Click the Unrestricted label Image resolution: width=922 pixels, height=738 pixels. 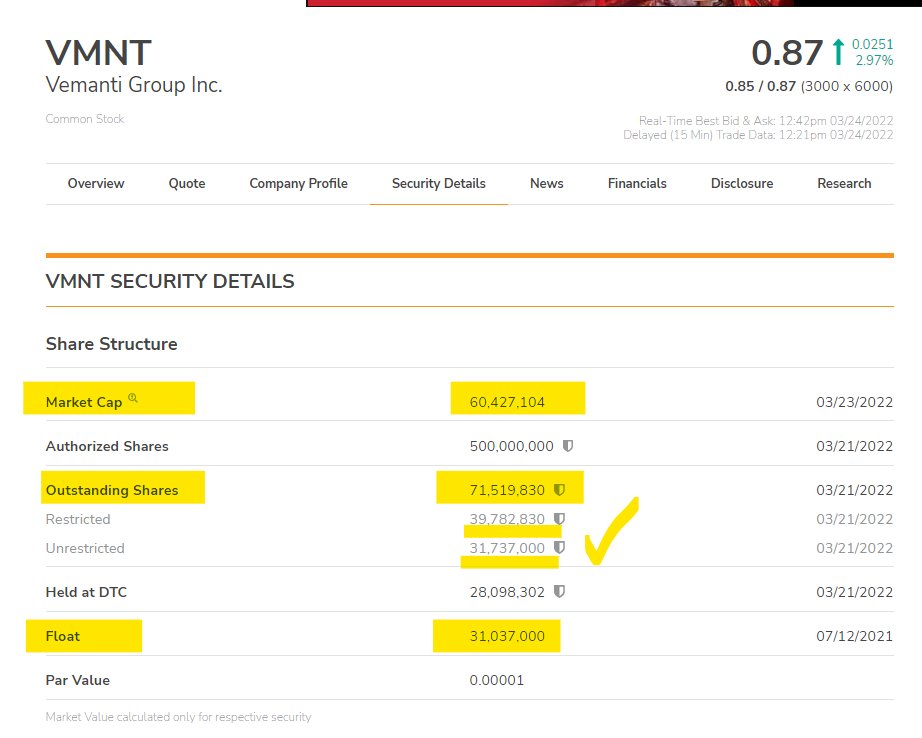pos(85,548)
